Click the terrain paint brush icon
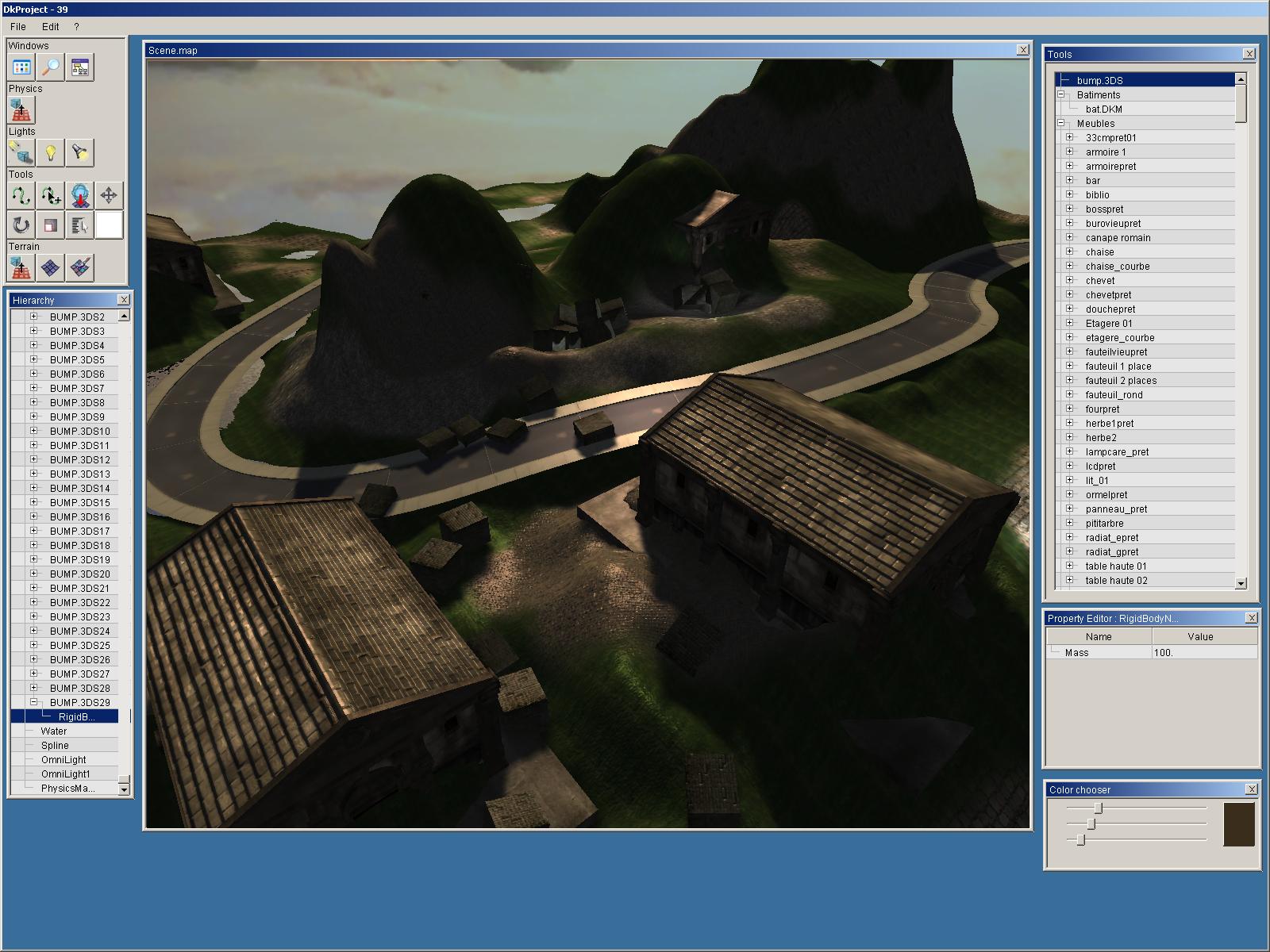Image resolution: width=1270 pixels, height=952 pixels. pos(80,268)
